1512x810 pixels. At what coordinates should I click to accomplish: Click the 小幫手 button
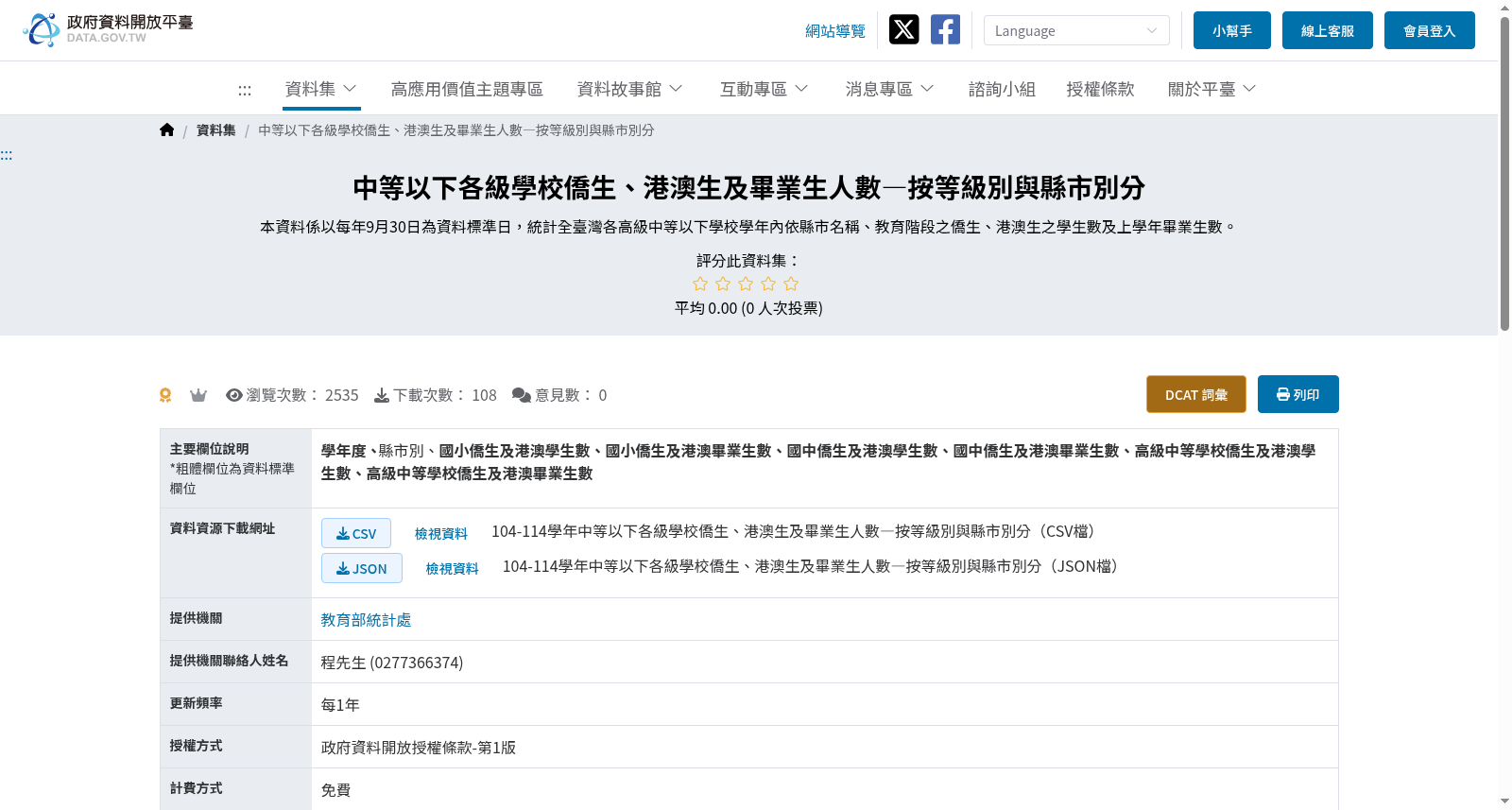coord(1231,30)
